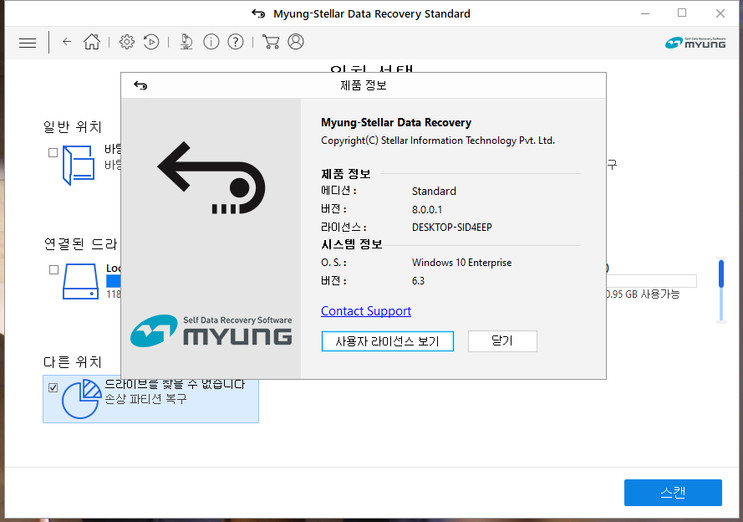Uncheck the 드라이브를 찾을 수 없습니다 checkbox

tap(53, 387)
